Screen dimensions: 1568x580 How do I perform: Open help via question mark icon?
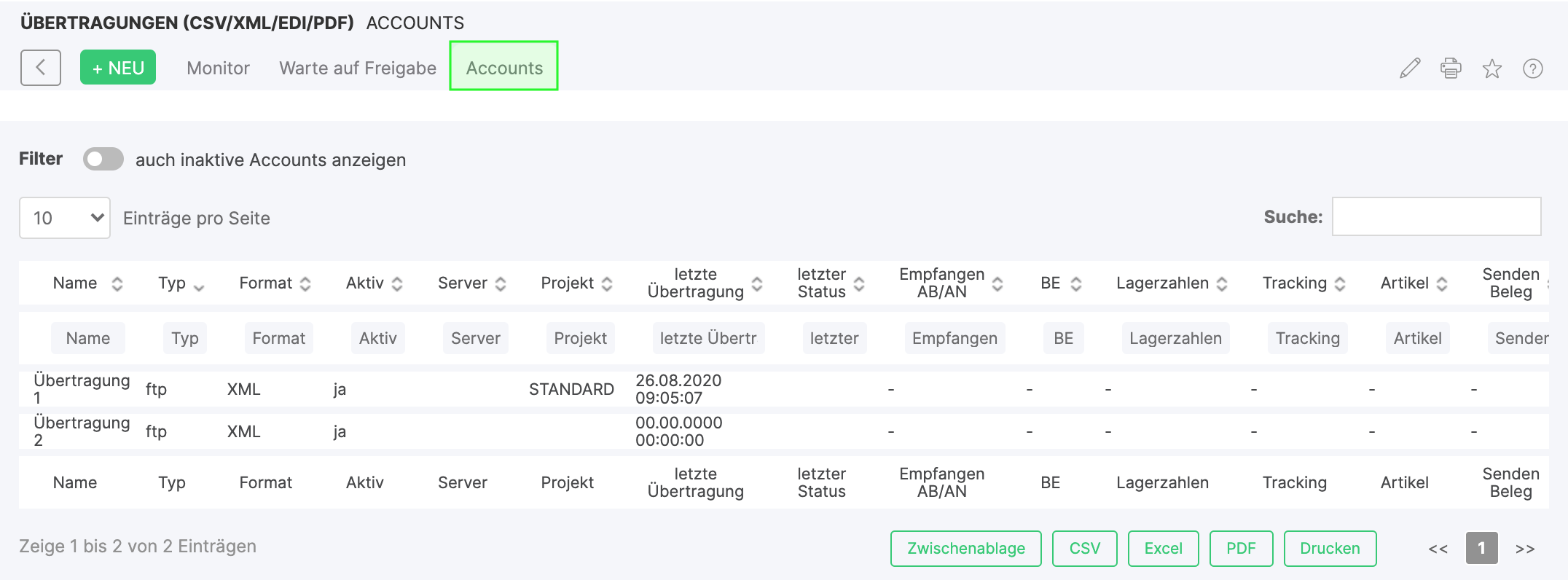pyautogui.click(x=1532, y=68)
